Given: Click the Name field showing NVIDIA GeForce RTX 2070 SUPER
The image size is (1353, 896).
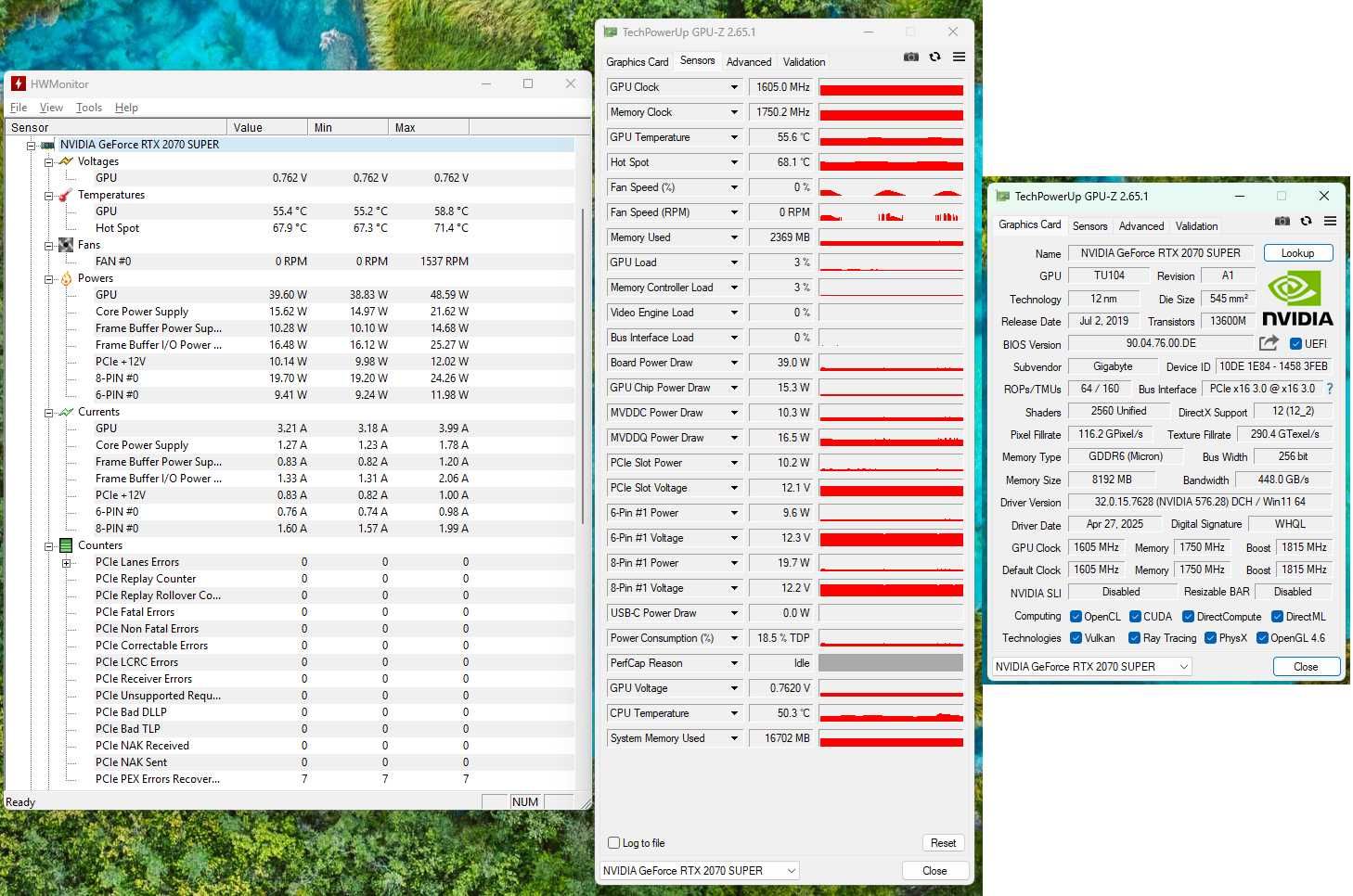Looking at the screenshot, I should coord(1160,253).
